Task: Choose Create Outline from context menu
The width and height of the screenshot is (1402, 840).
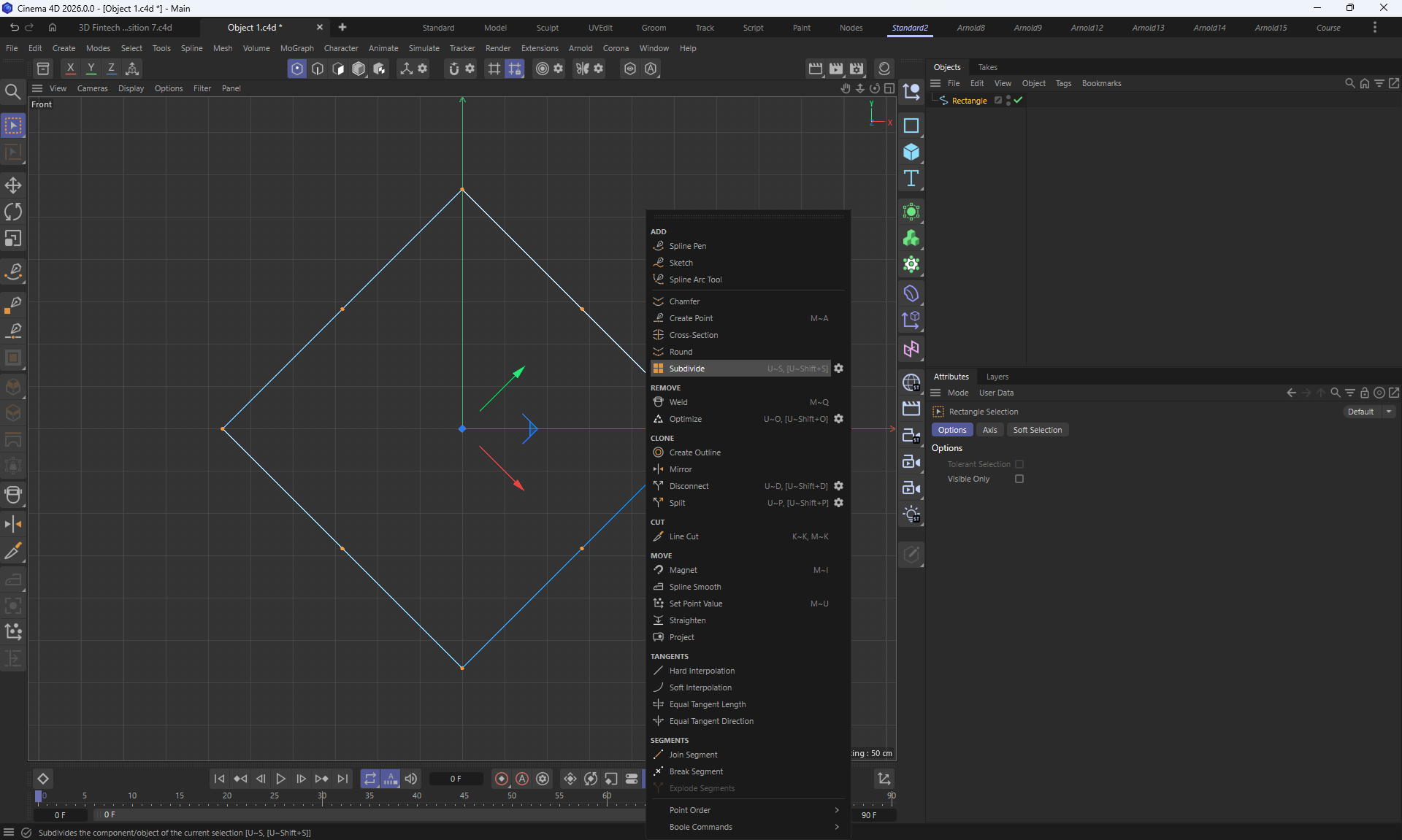Action: (x=694, y=452)
